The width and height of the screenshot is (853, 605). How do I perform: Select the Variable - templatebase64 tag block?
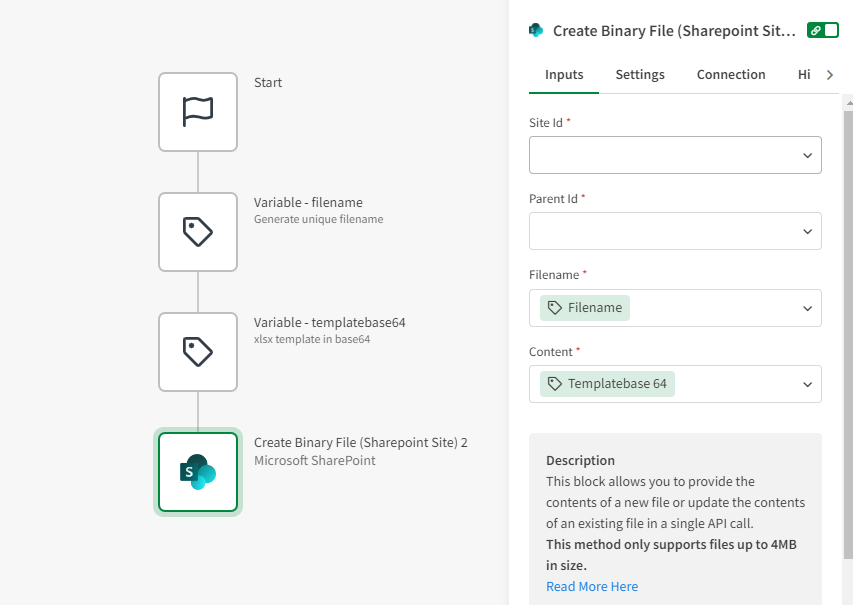(x=198, y=352)
